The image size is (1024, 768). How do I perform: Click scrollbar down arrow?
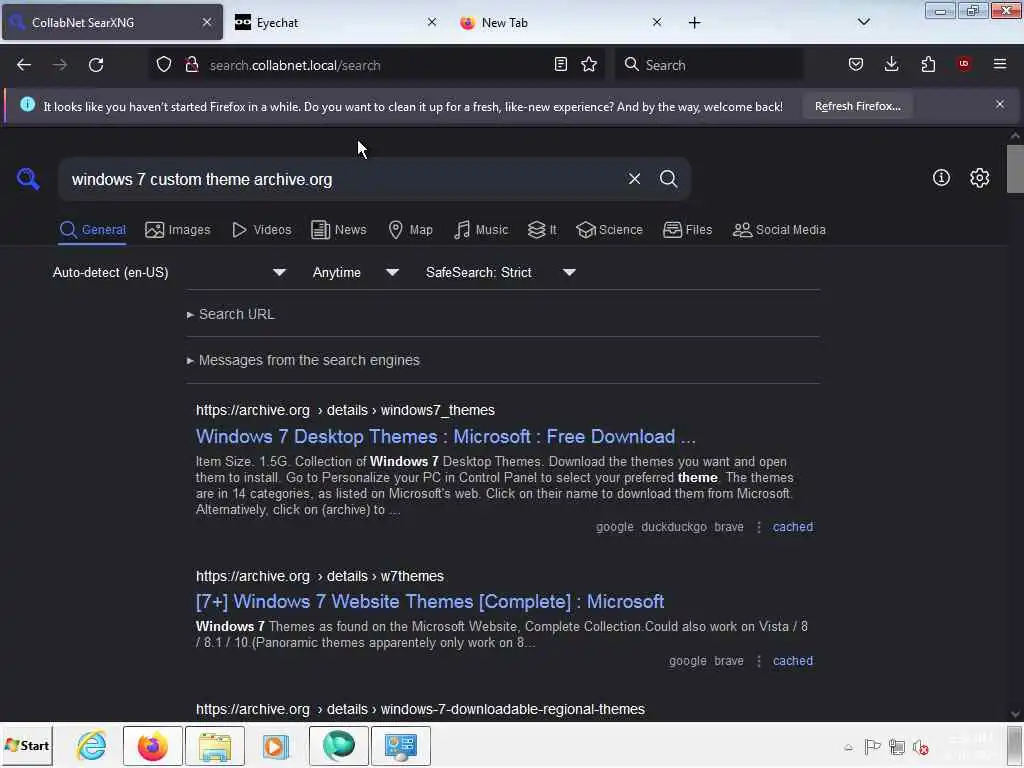1015,714
